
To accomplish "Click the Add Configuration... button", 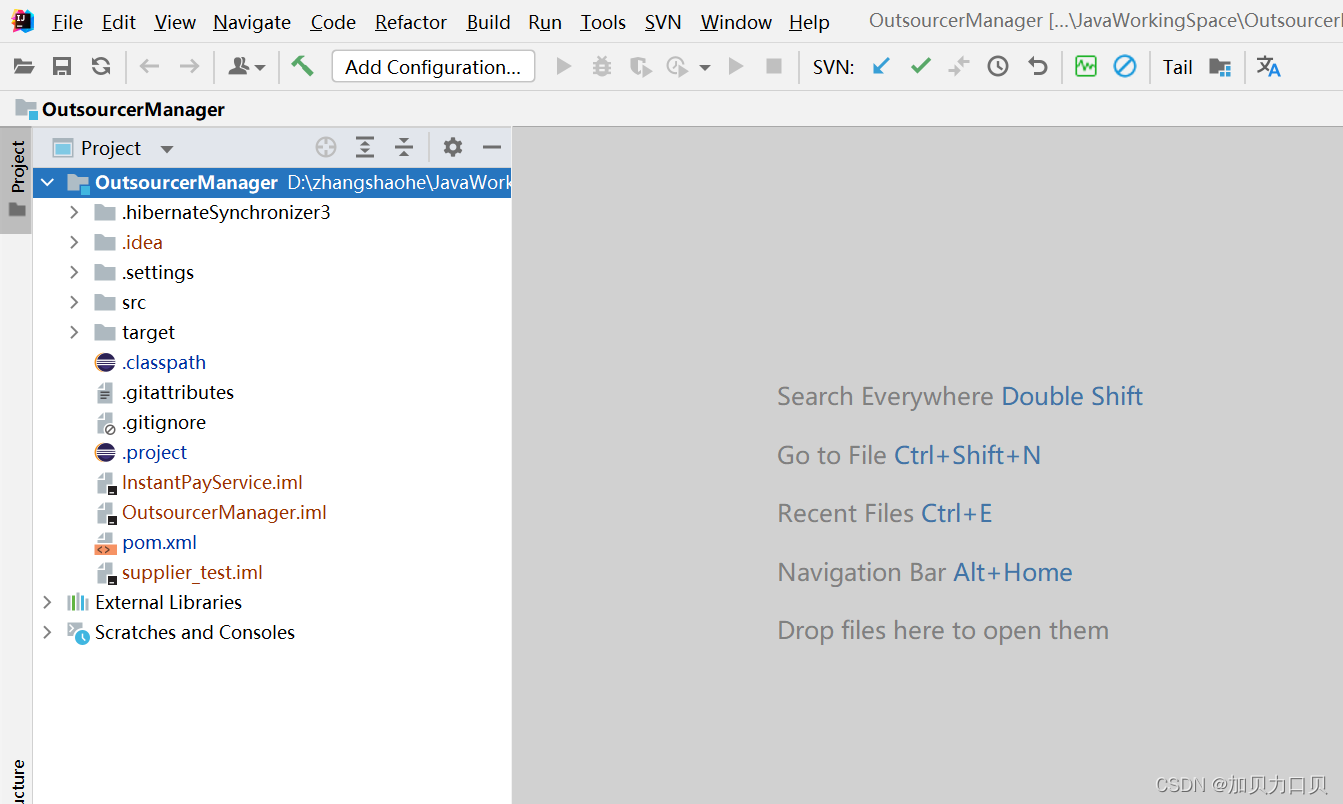I will [433, 67].
